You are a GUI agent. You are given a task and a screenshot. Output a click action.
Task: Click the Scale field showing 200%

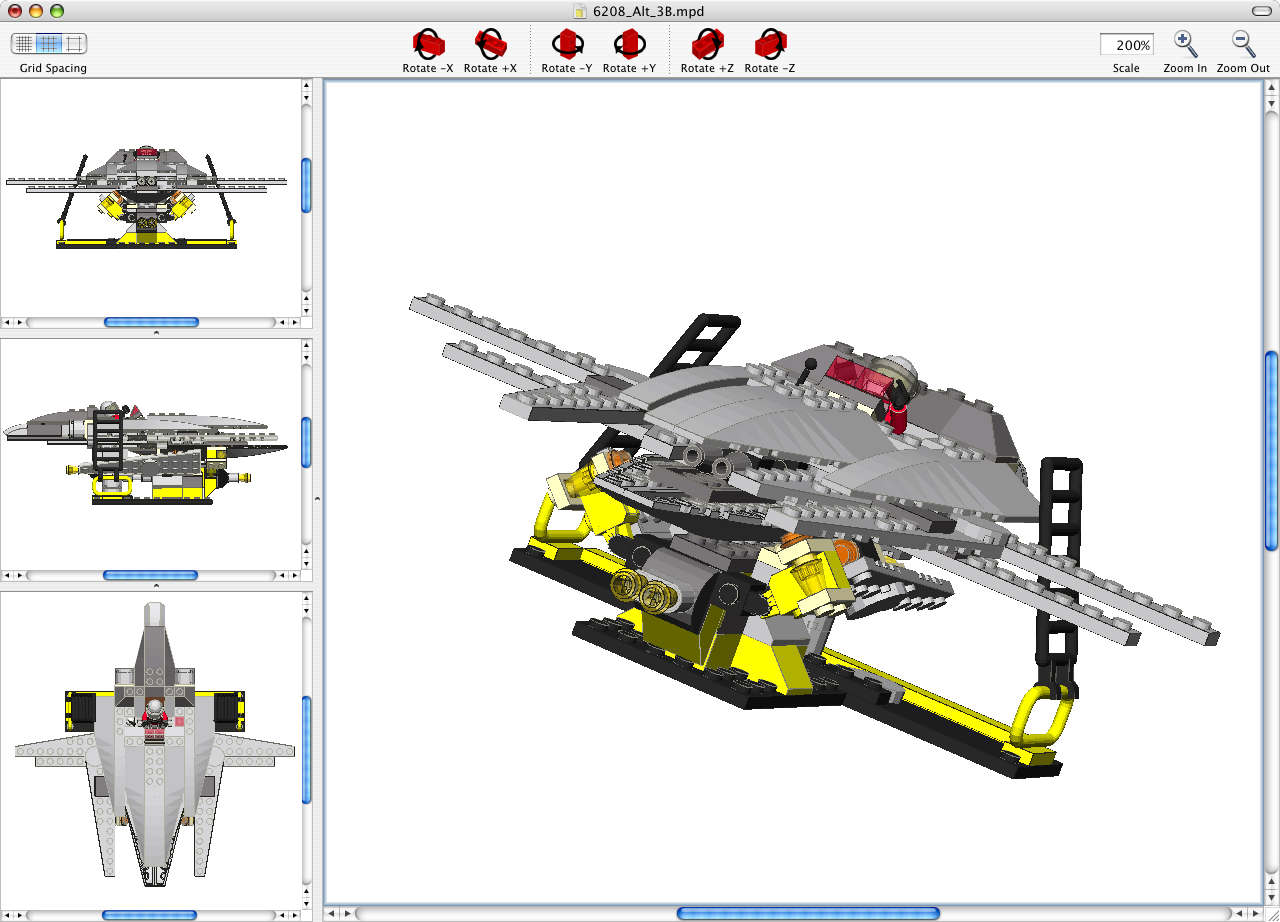tap(1126, 45)
